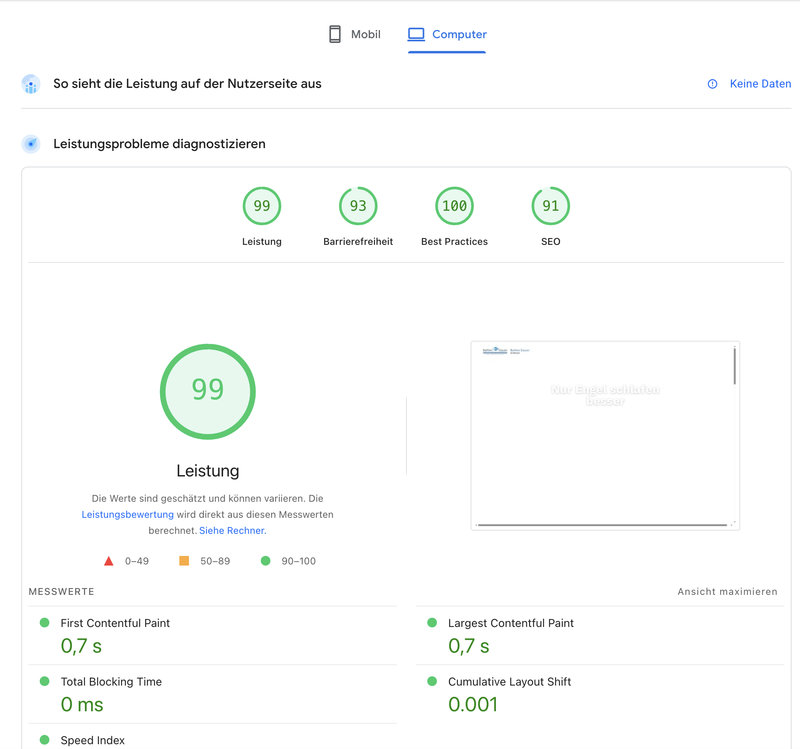
Task: Open the Siehe Rechner link
Action: (232, 530)
